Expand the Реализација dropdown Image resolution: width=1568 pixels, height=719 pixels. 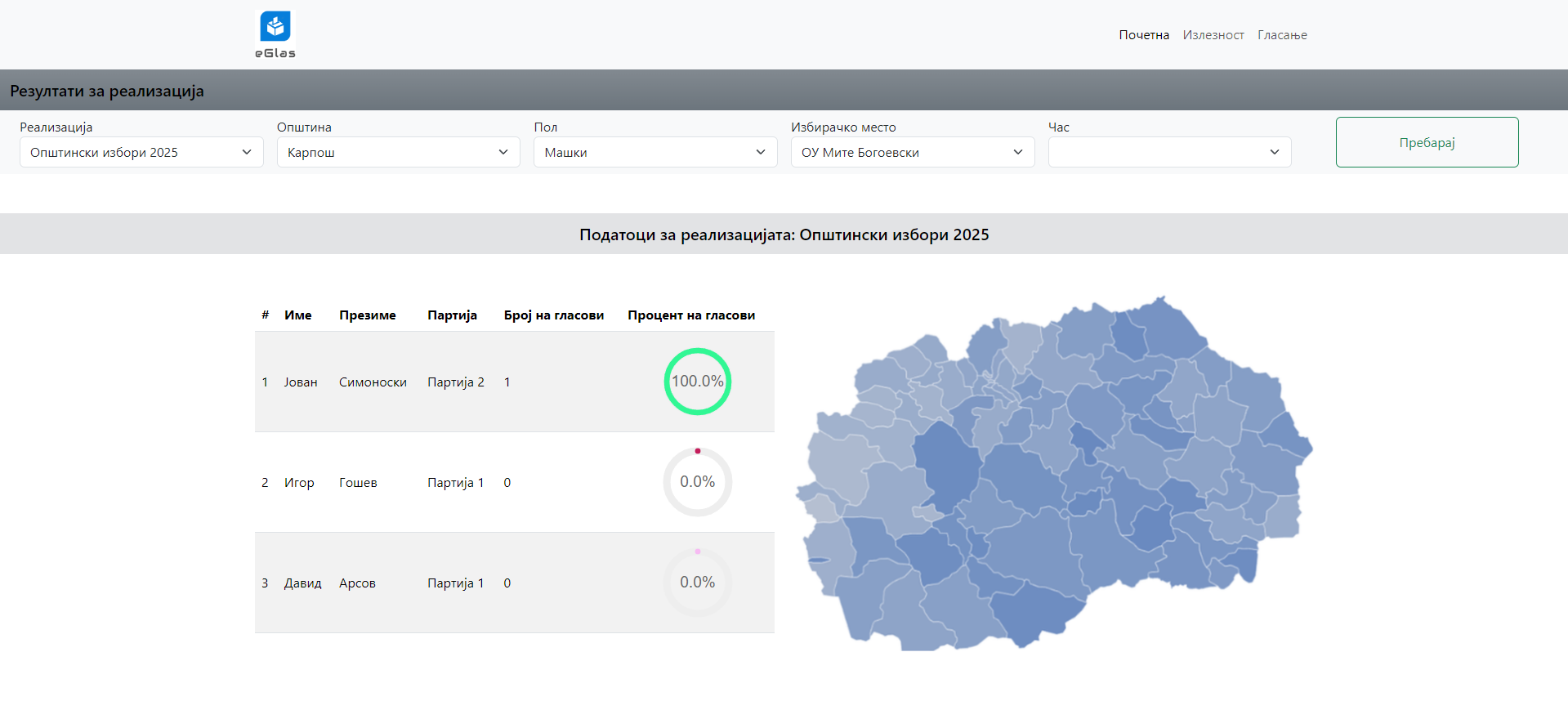(x=141, y=153)
